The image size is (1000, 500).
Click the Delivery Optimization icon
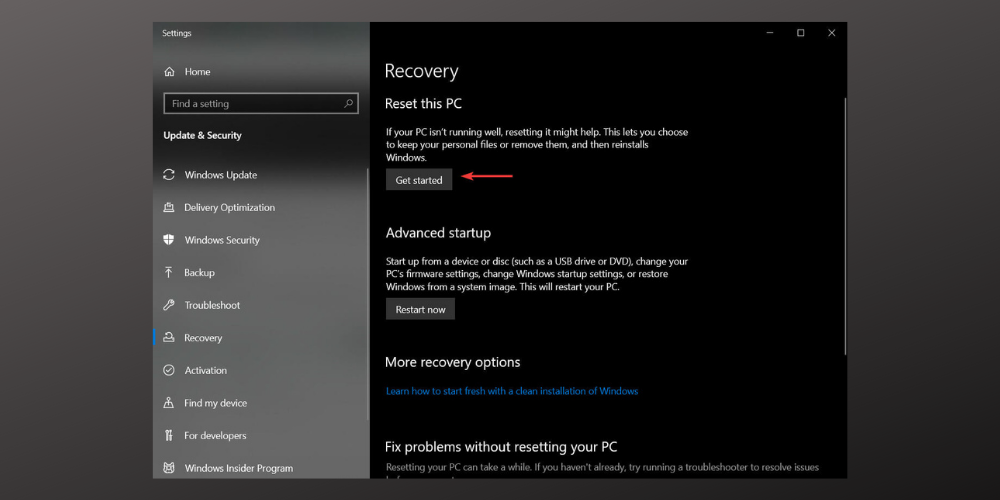click(x=168, y=208)
